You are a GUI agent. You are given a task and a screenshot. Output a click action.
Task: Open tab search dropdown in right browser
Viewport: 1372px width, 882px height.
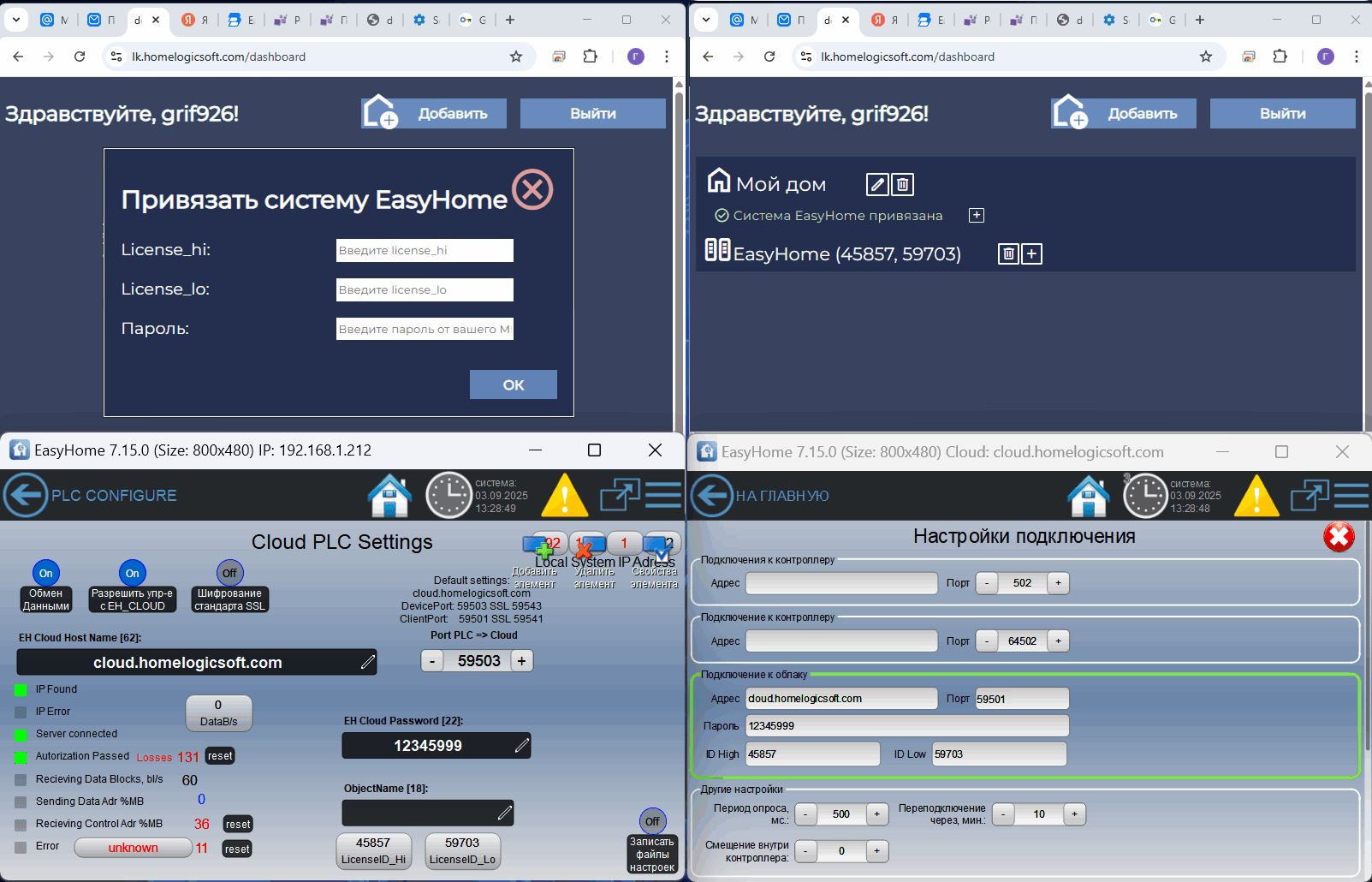click(x=706, y=20)
